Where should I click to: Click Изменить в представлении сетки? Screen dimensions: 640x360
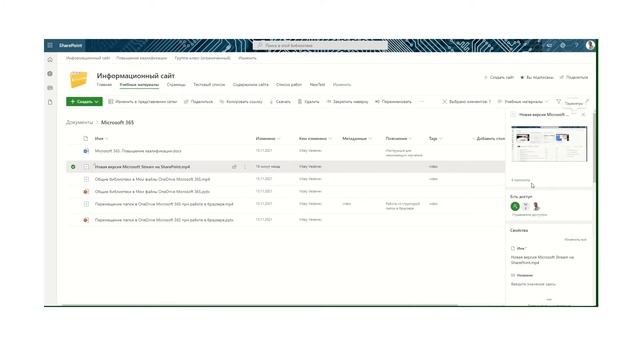(x=142, y=102)
